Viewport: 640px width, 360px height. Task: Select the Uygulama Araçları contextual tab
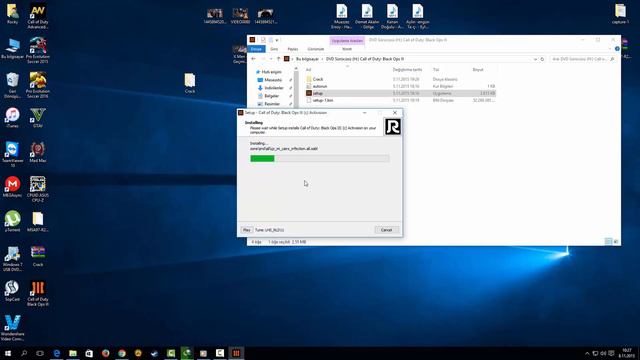point(347,41)
